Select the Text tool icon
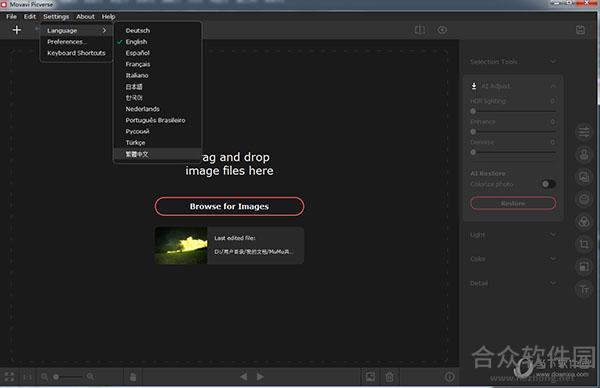Viewport: 600px width, 388px height. [x=584, y=289]
